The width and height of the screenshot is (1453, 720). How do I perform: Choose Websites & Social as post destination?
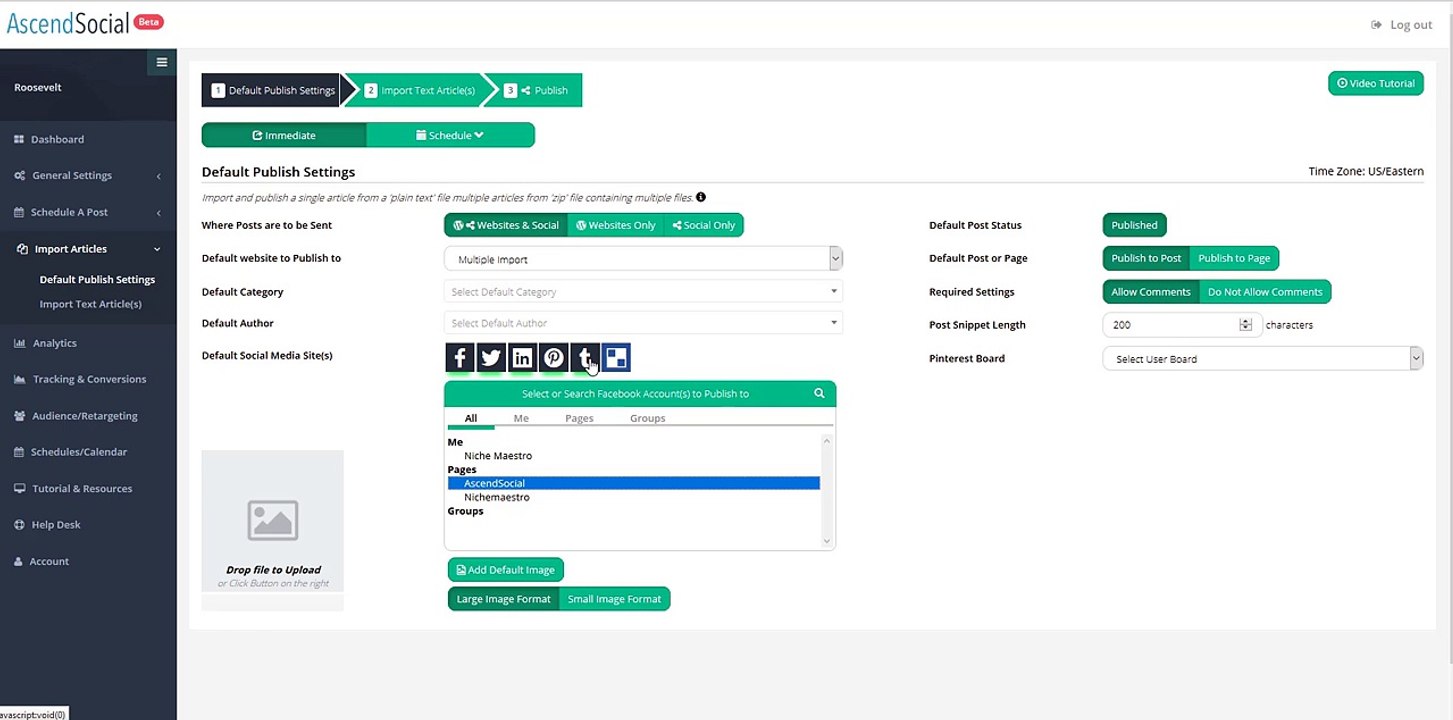pos(506,225)
